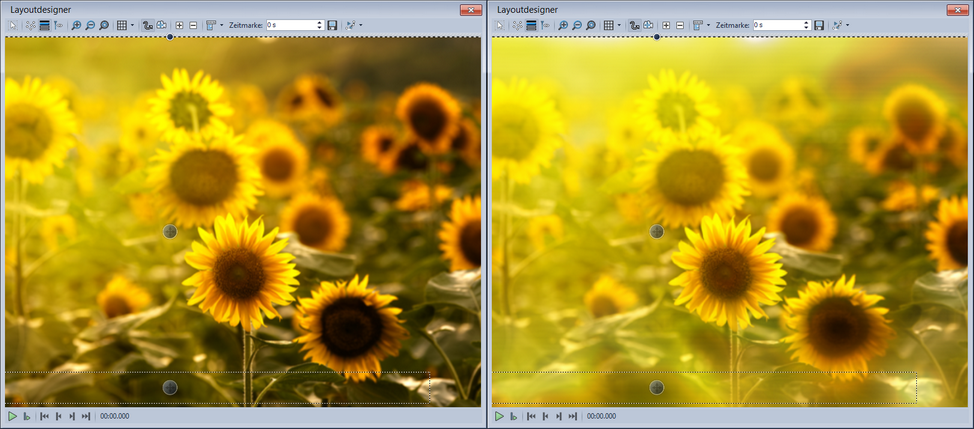This screenshot has height=429, width=974.
Task: Open path effects dropdown arrow, sharp-image window
Action: (x=361, y=25)
